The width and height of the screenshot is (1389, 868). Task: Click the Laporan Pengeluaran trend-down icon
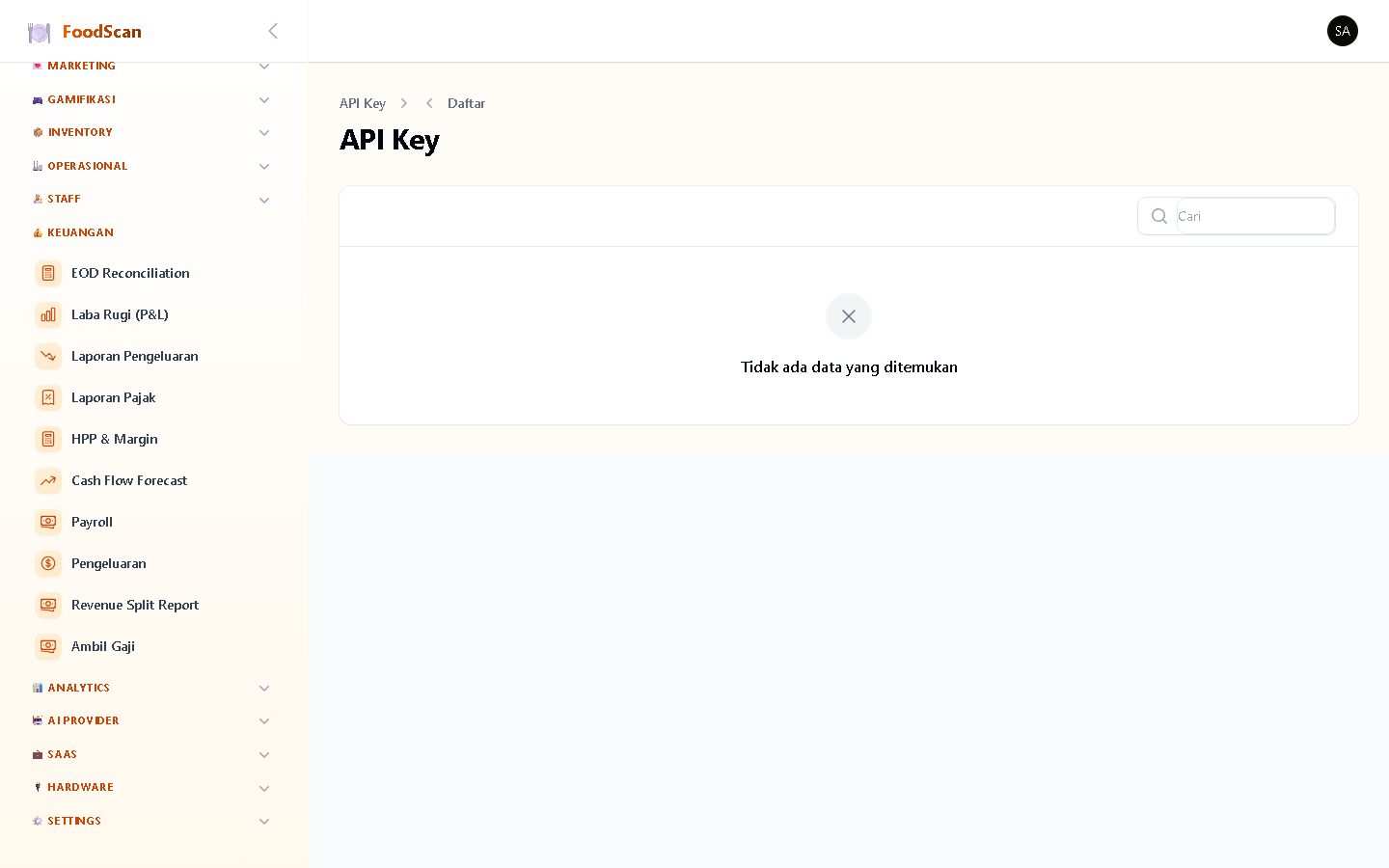(x=48, y=356)
